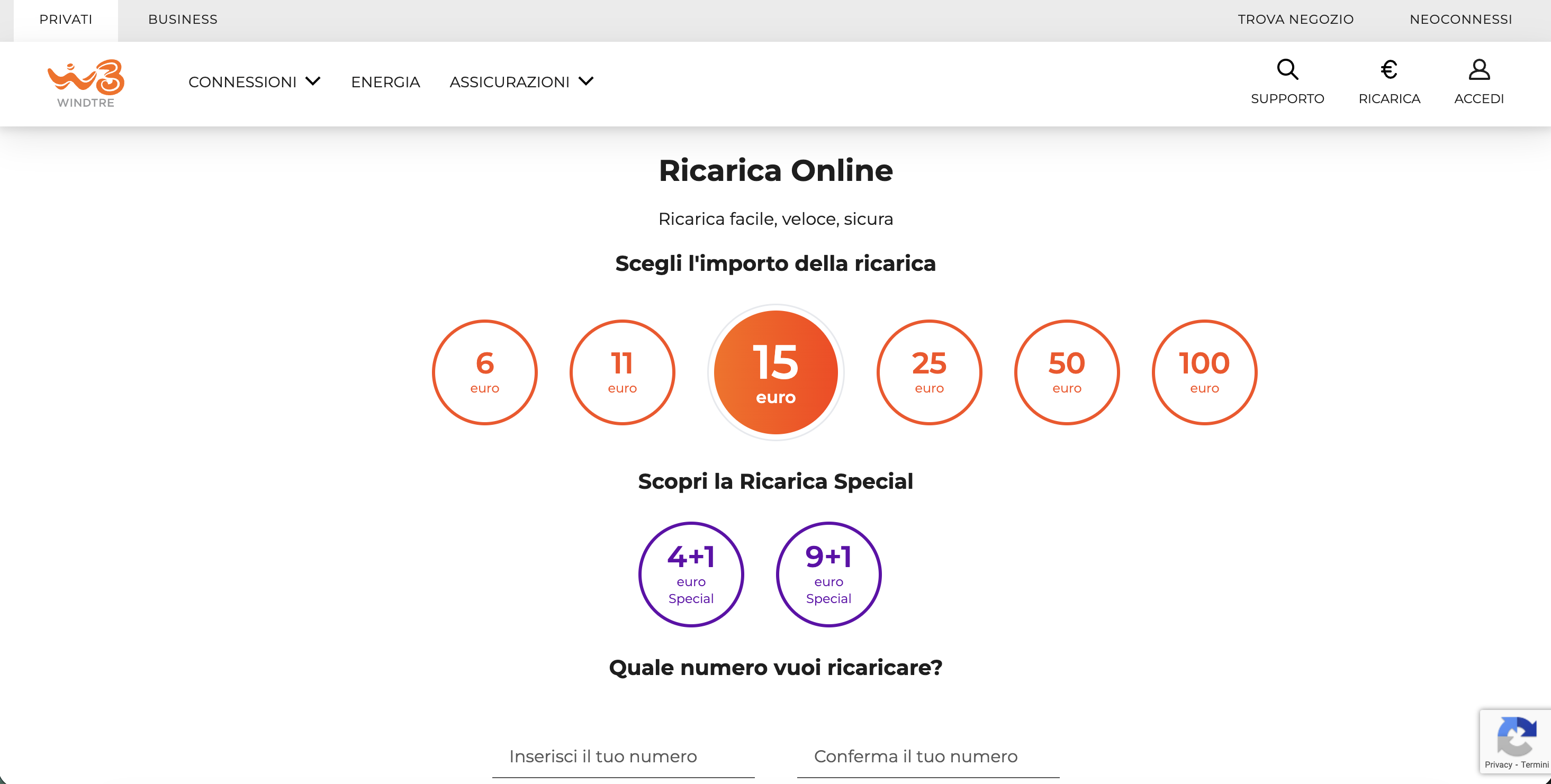Choose the 4+1 euro Special recharge
This screenshot has width=1551, height=784.
click(x=691, y=574)
